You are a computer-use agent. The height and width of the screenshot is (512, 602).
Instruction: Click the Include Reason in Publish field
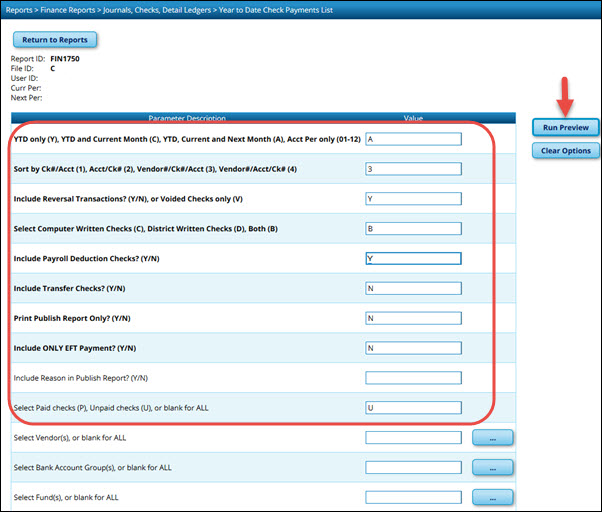pos(413,378)
